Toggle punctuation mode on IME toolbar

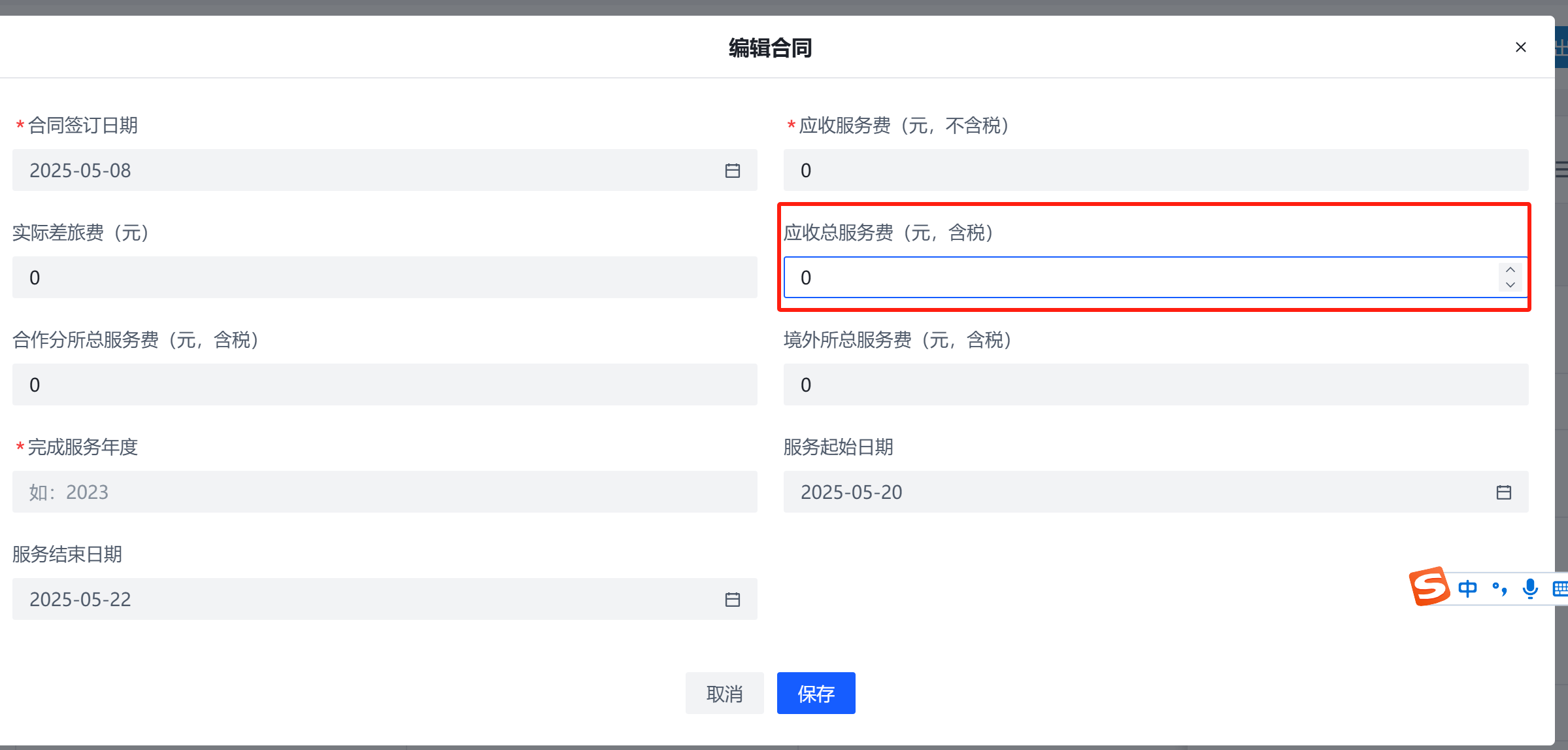pyautogui.click(x=1499, y=588)
